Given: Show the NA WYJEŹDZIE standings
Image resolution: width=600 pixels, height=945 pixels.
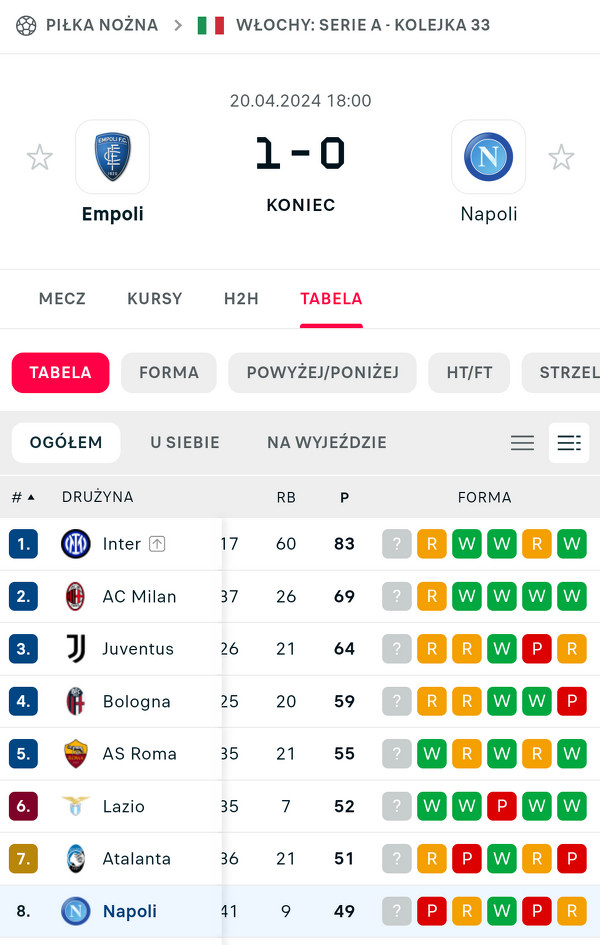Looking at the screenshot, I should tap(326, 443).
